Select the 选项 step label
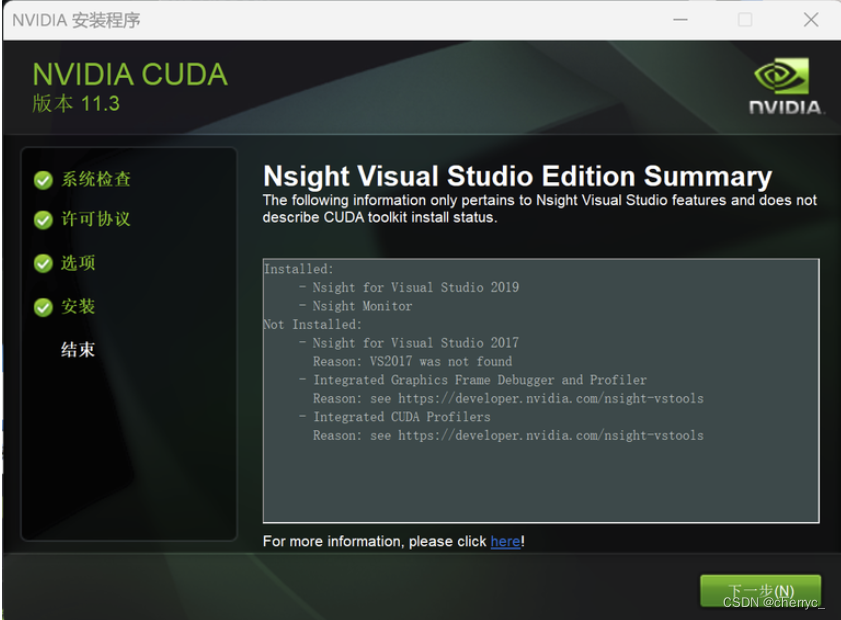 pos(78,263)
